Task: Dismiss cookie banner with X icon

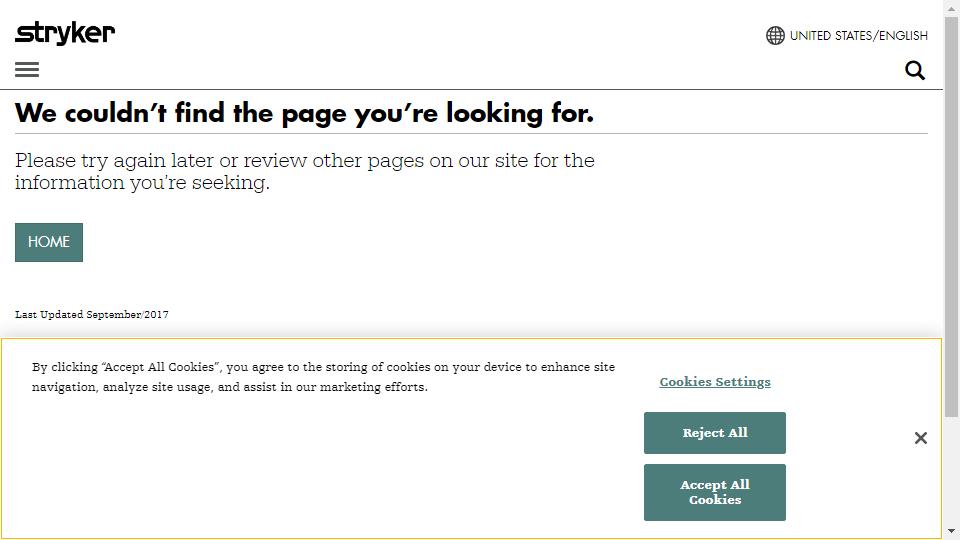Action: click(x=921, y=438)
